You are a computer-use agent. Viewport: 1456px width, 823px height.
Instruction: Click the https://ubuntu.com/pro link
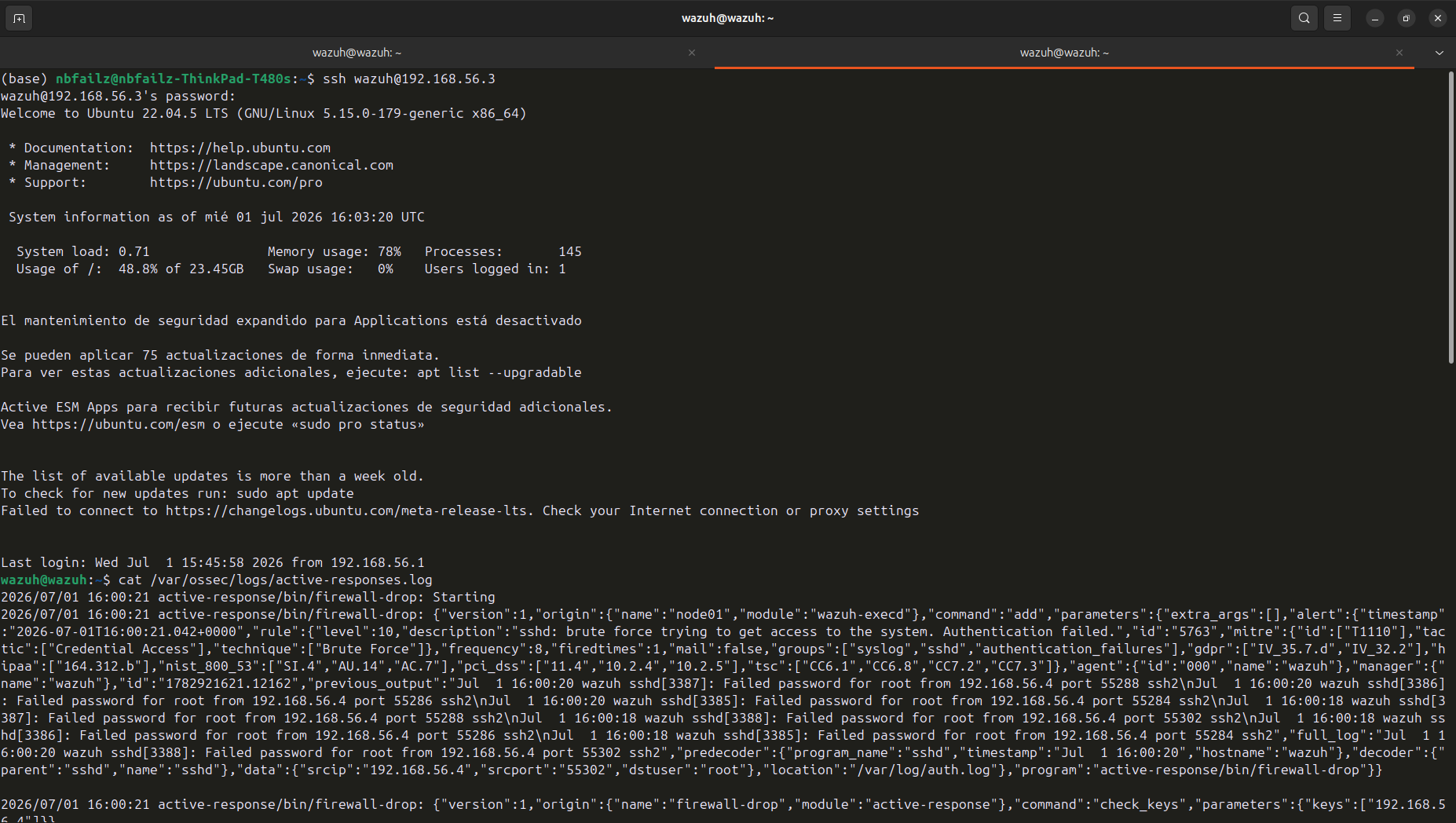pyautogui.click(x=236, y=182)
